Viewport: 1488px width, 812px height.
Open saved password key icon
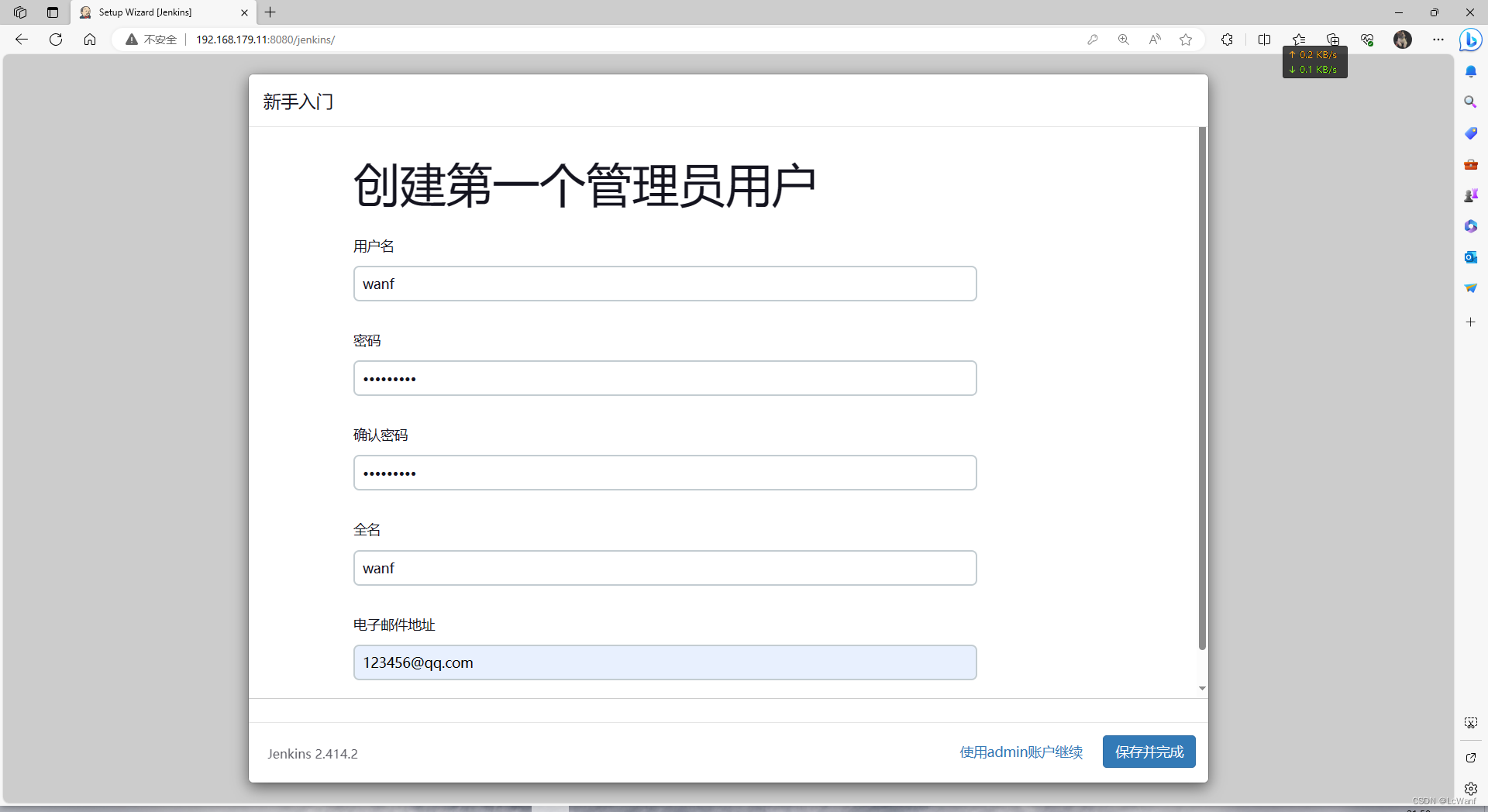(x=1093, y=40)
